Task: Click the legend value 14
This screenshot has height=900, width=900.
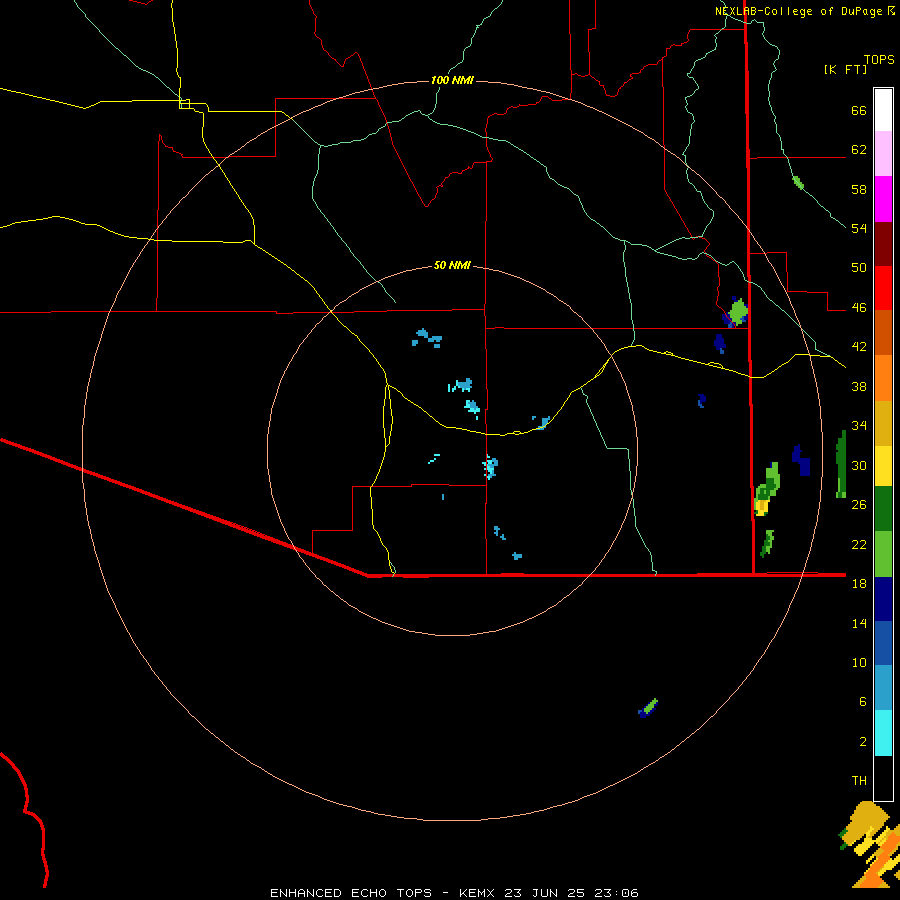Action: point(859,623)
